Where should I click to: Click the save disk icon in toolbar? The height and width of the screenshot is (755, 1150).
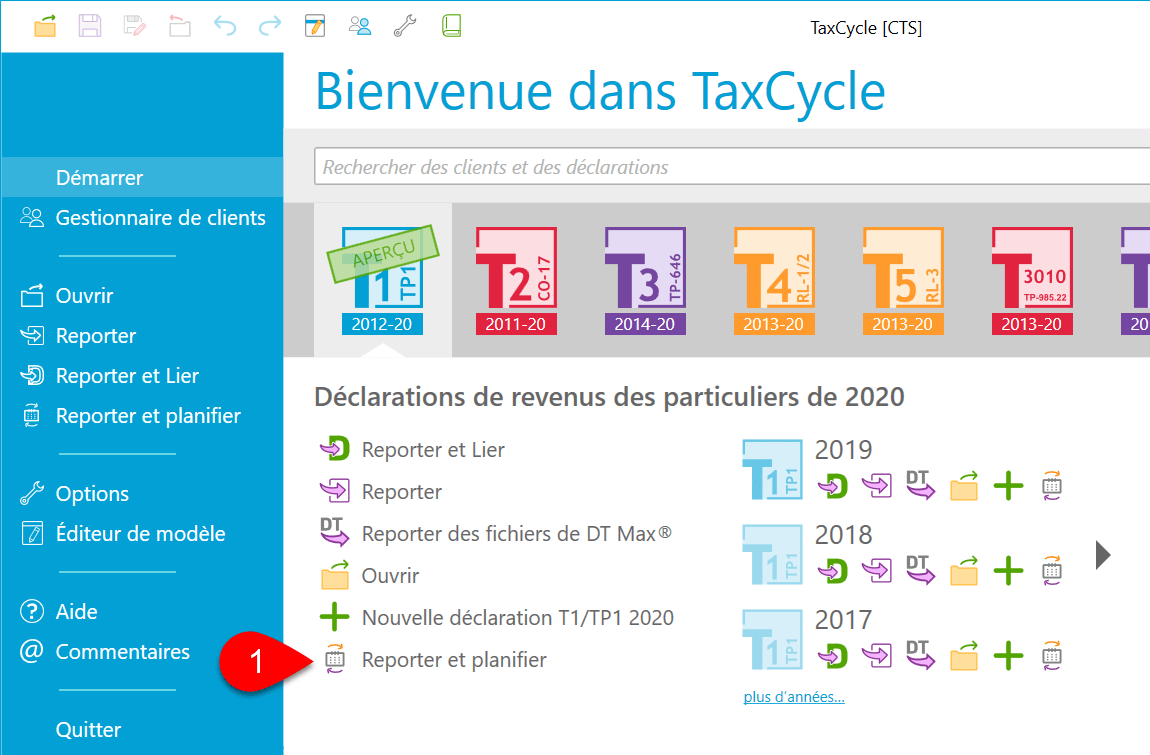(90, 27)
